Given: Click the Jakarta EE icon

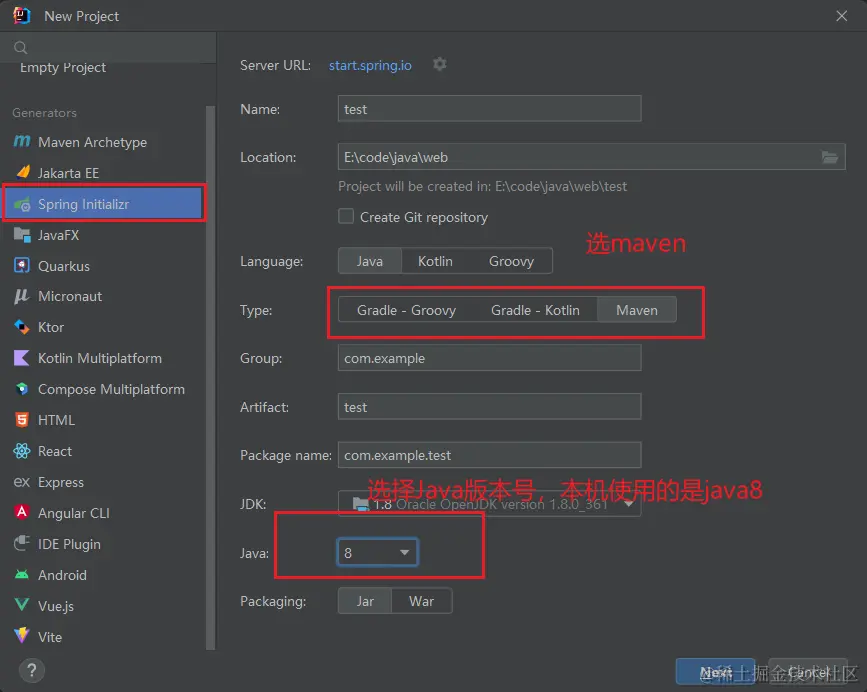Looking at the screenshot, I should click(x=23, y=172).
